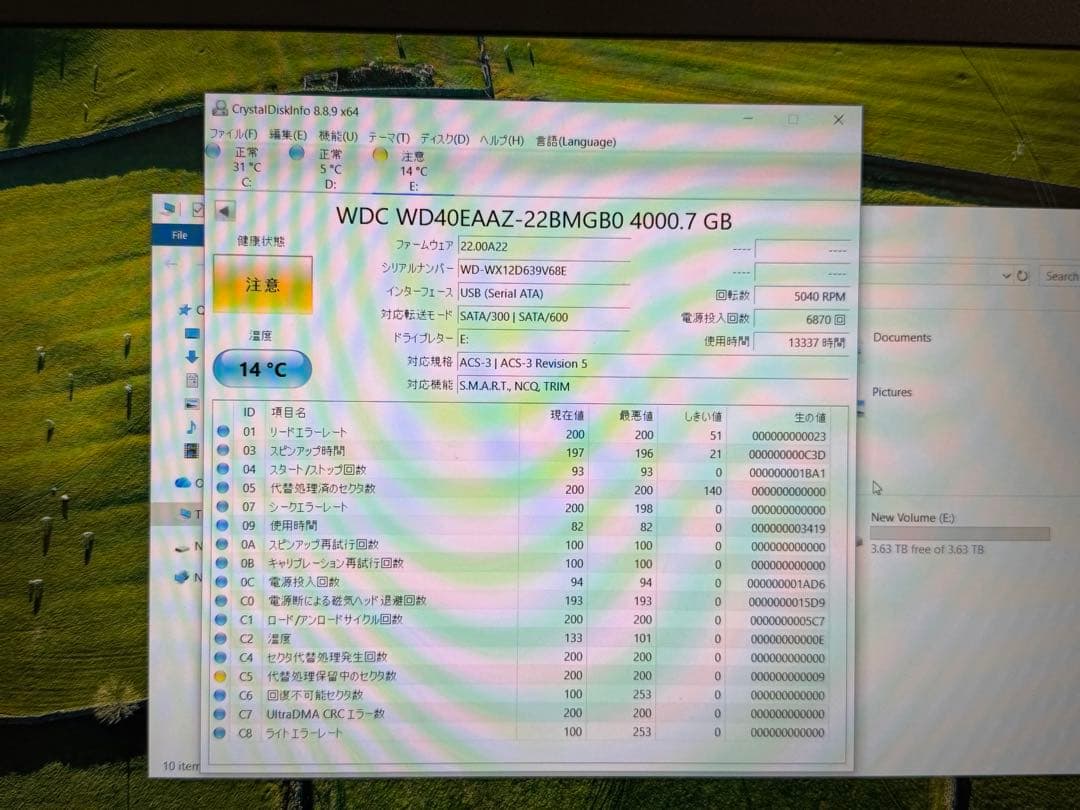The image size is (1080, 810).
Task: Click the Music note icon in Explorer sidebar
Action: 191,427
